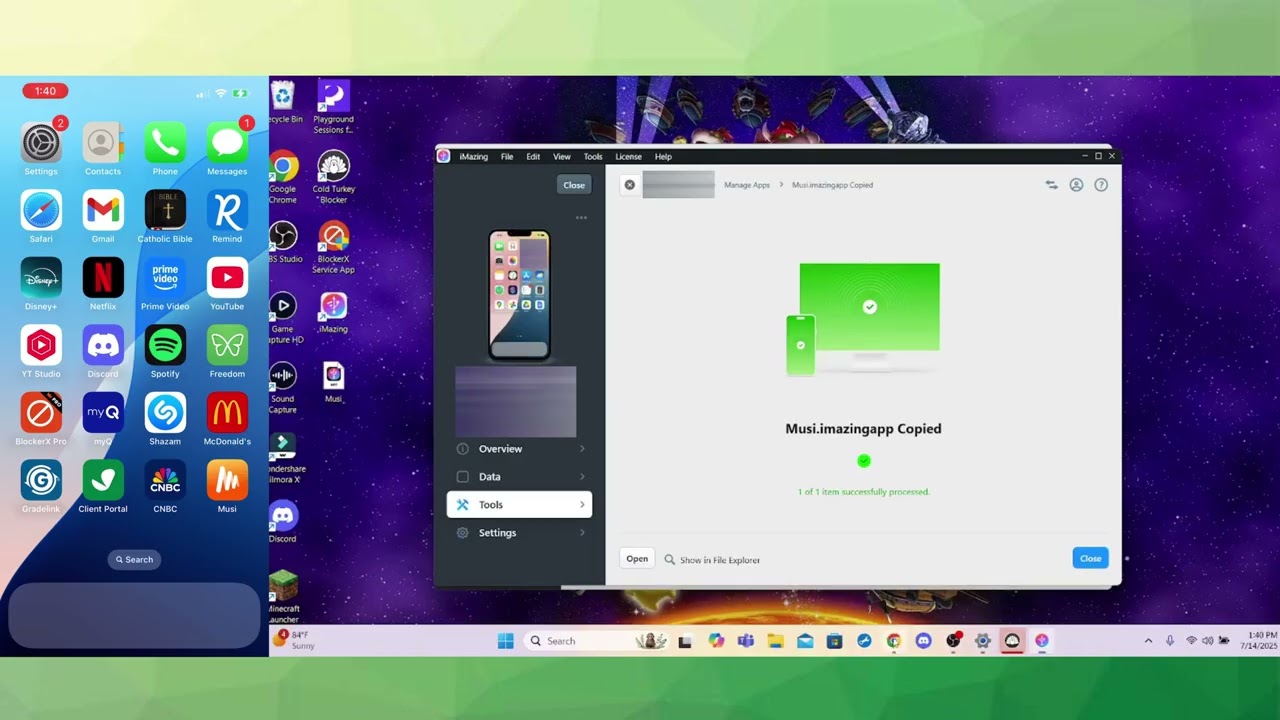Image resolution: width=1280 pixels, height=720 pixels.
Task: Open the Edit menu in iMazing
Action: tap(533, 157)
